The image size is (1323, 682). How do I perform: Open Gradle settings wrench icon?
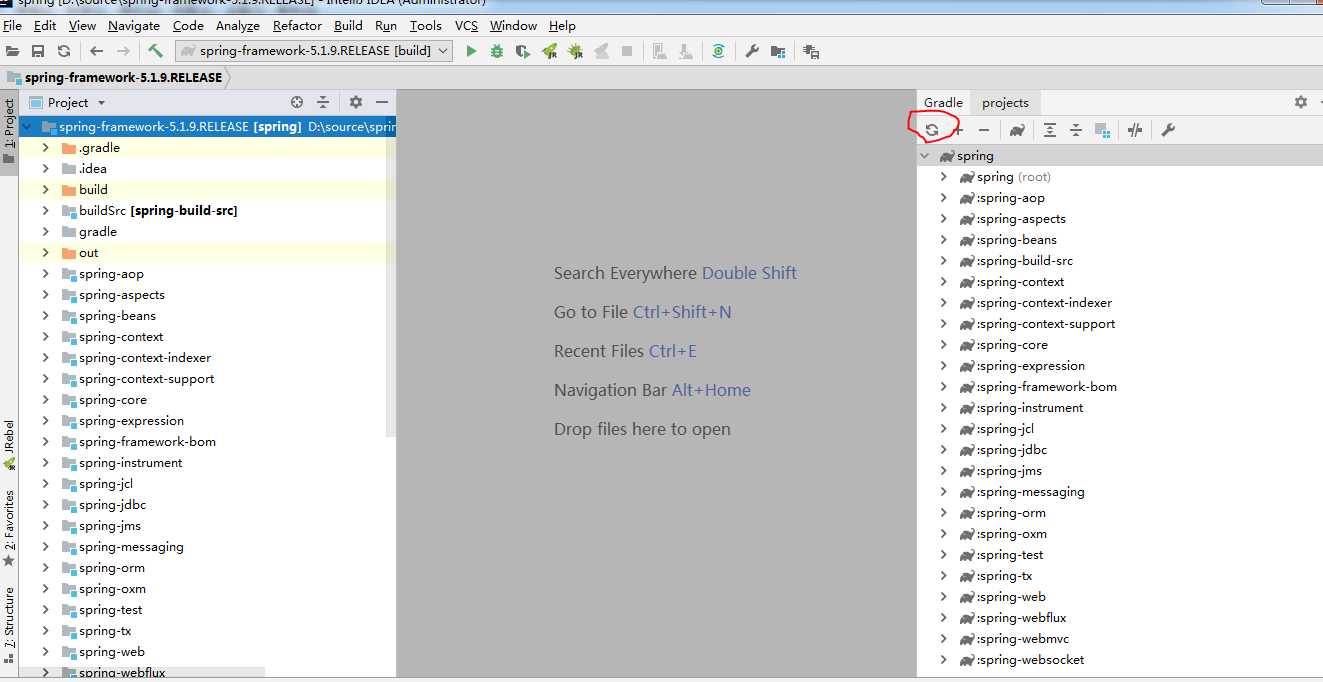[x=1167, y=130]
